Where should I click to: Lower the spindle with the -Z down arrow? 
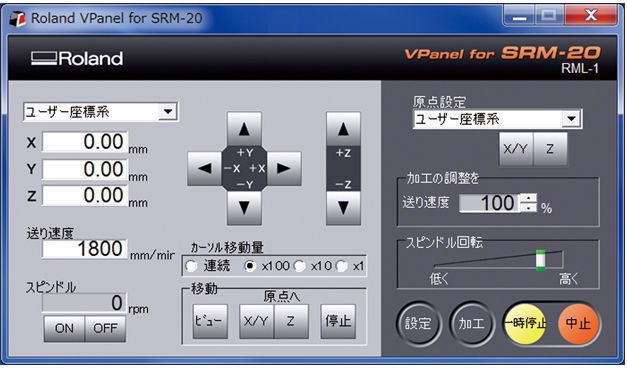343,208
